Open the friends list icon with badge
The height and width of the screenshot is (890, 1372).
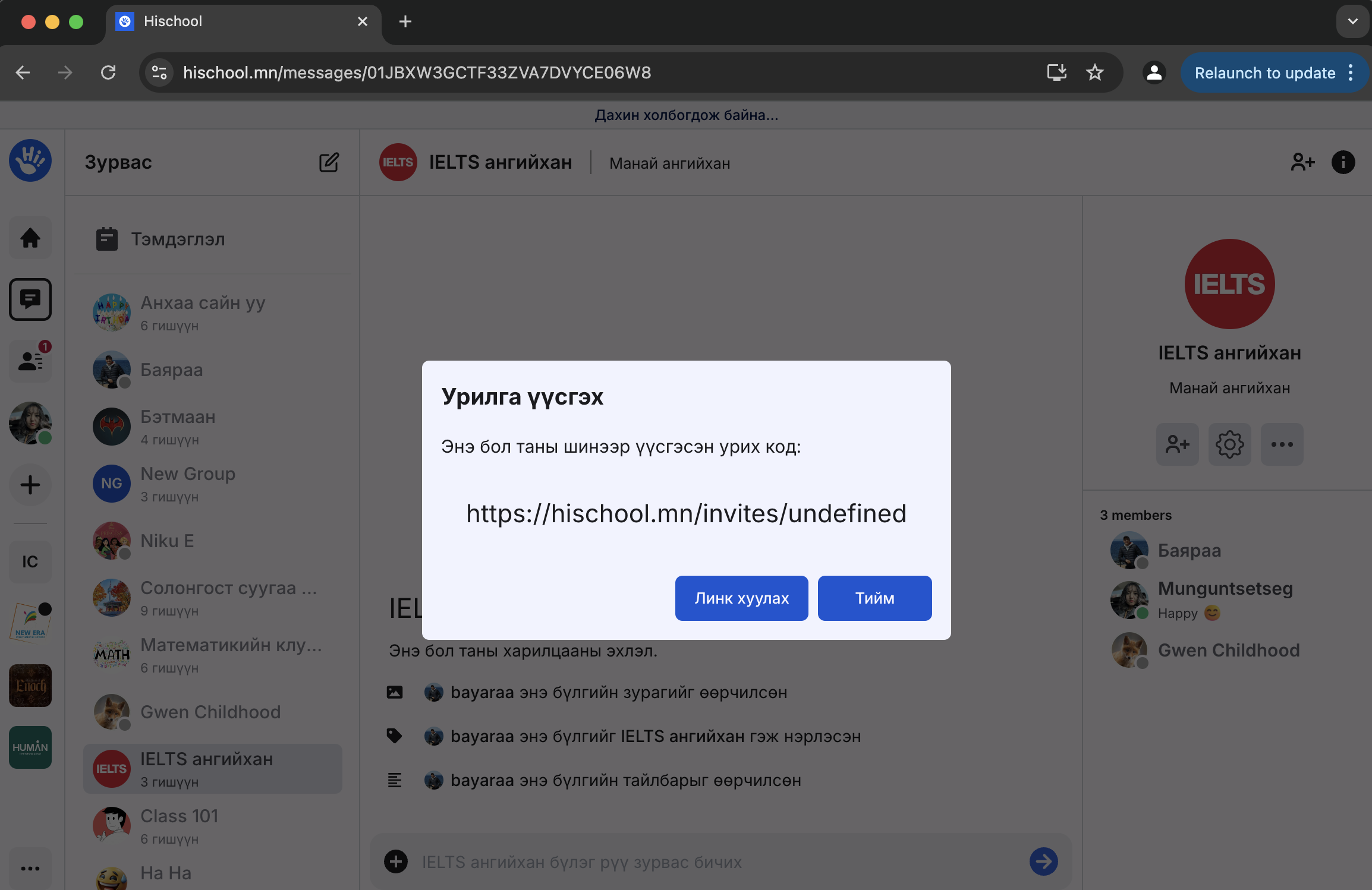[30, 361]
